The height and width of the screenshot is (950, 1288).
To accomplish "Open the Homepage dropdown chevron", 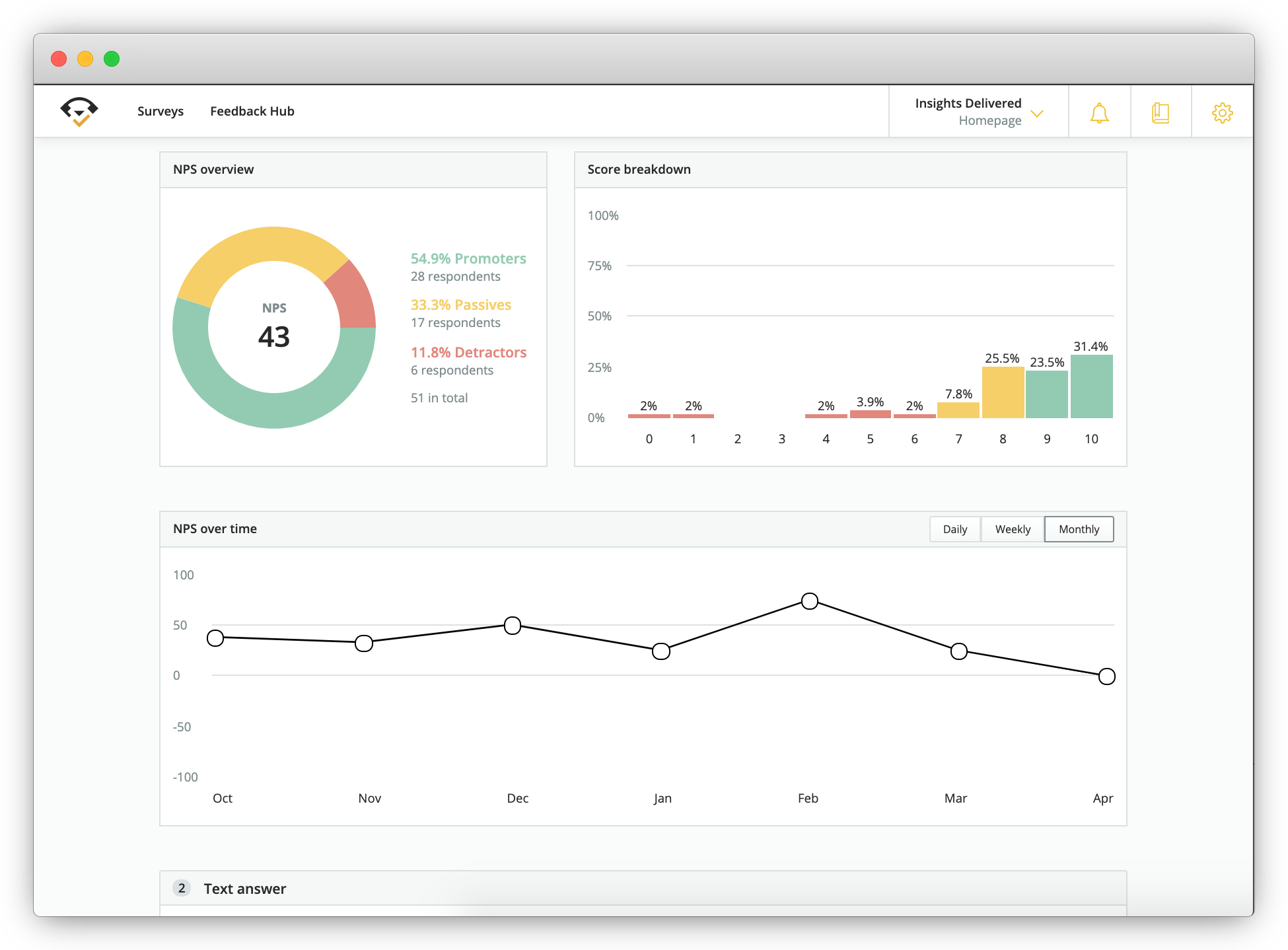I will (x=1037, y=114).
